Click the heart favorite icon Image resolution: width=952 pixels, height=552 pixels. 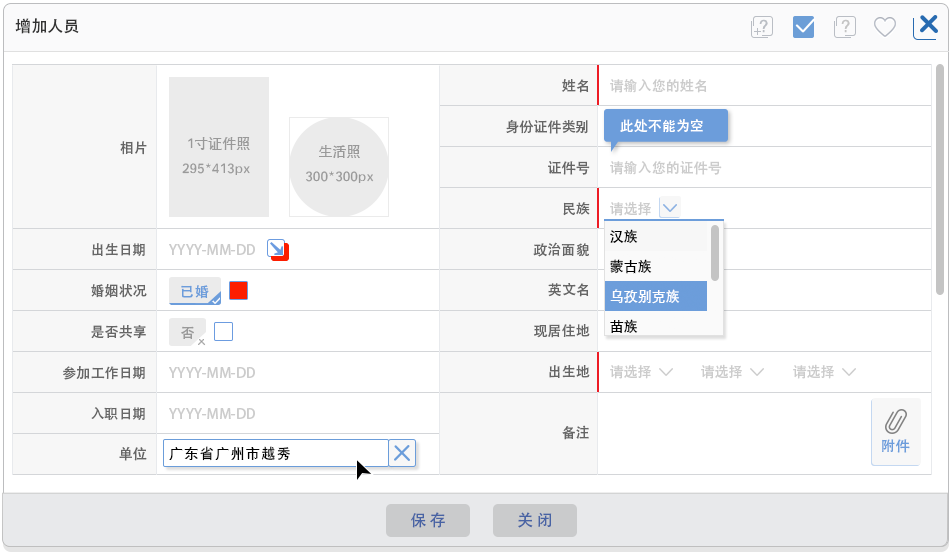[885, 27]
